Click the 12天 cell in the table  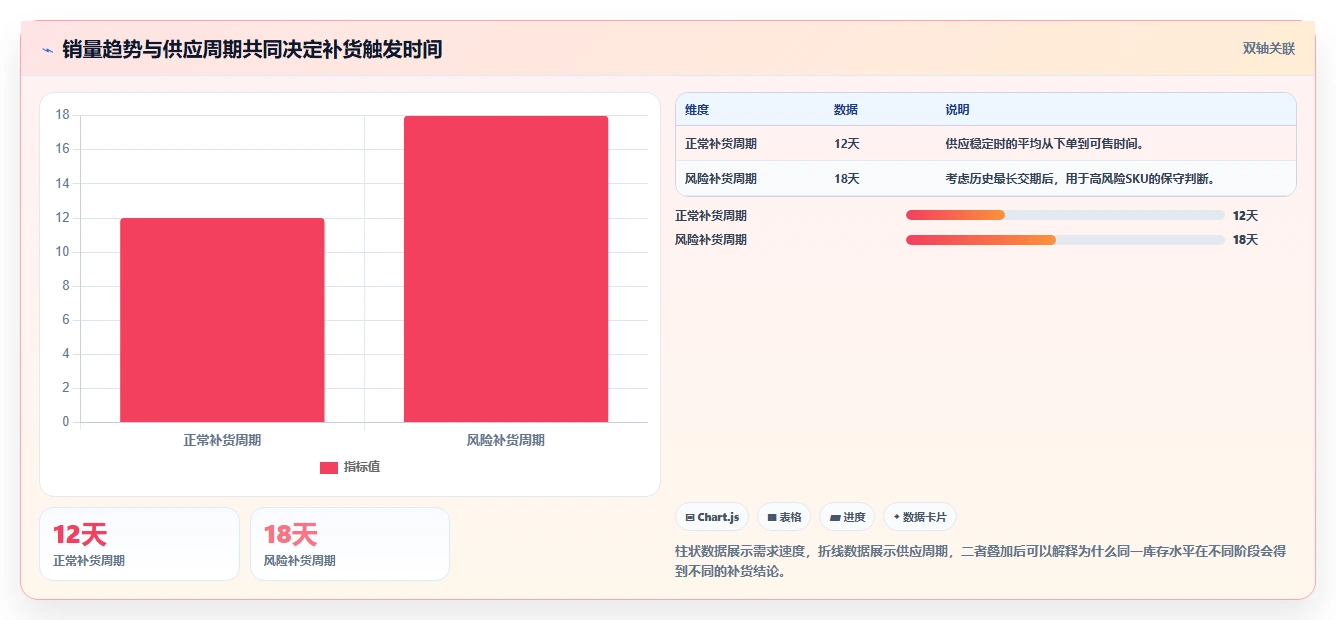point(847,144)
